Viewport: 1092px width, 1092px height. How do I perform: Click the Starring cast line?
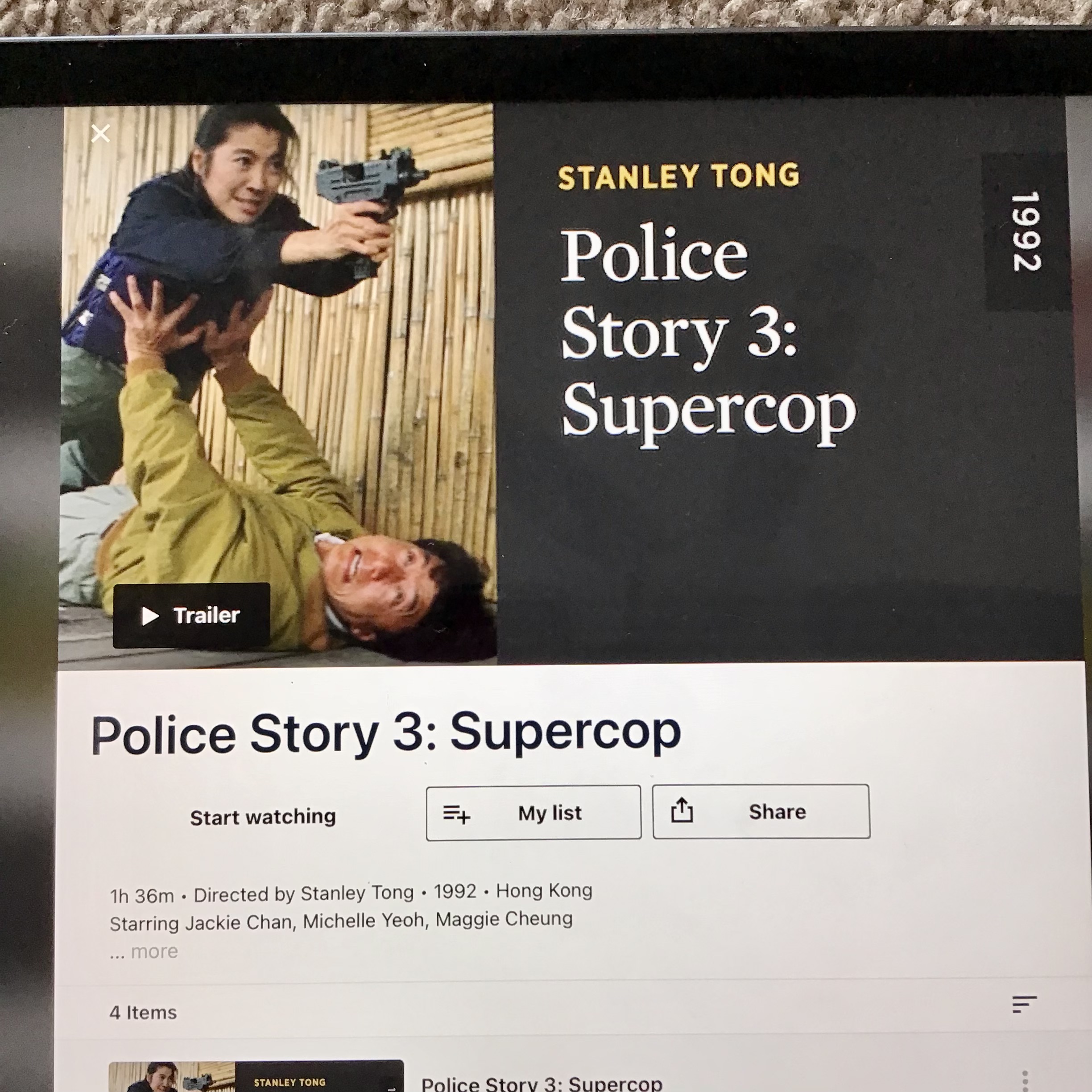(341, 921)
